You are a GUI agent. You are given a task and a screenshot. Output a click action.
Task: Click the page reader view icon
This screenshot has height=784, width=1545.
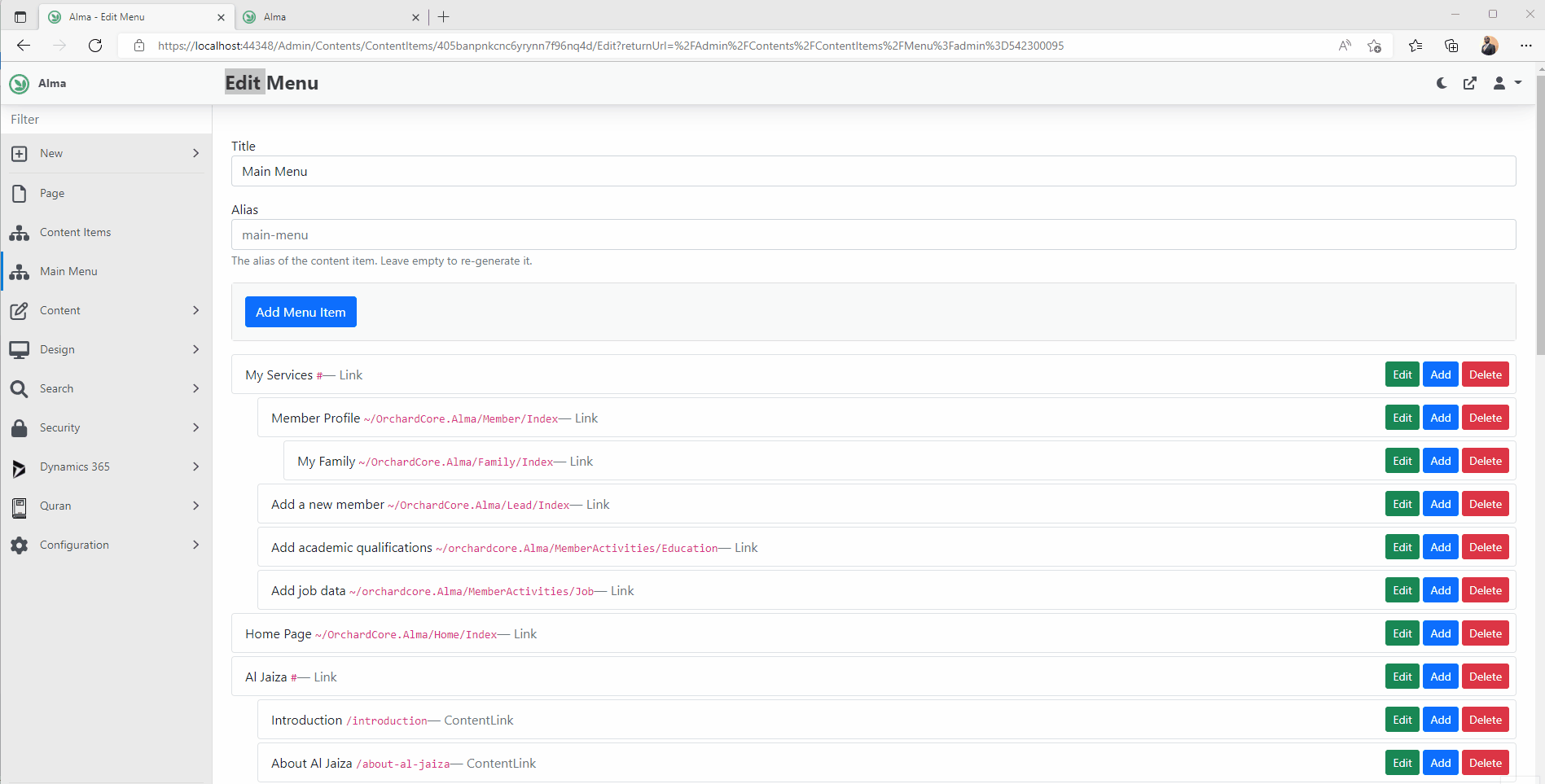tap(1344, 46)
